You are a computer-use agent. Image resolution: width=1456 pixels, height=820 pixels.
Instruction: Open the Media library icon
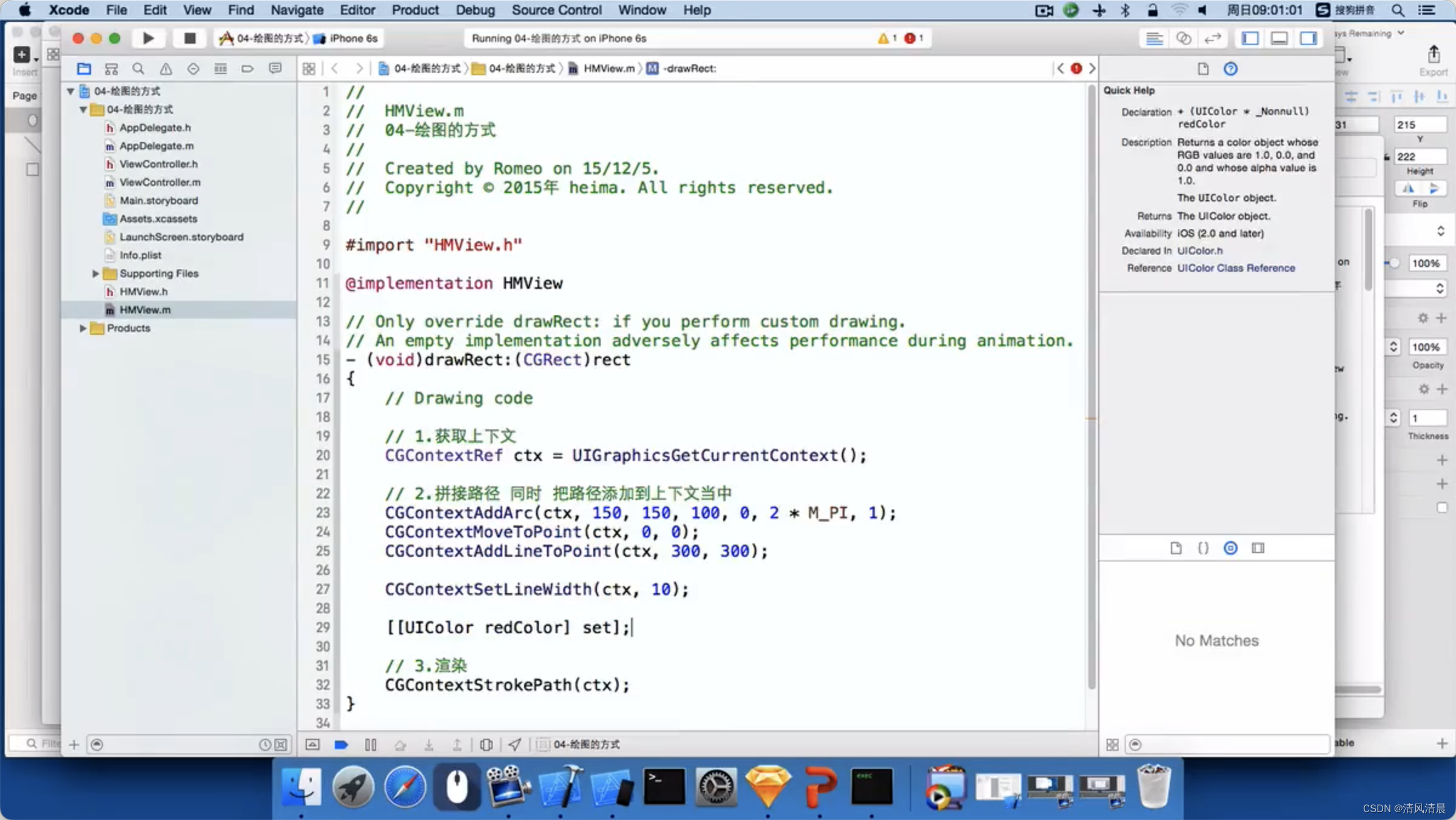click(x=1258, y=548)
